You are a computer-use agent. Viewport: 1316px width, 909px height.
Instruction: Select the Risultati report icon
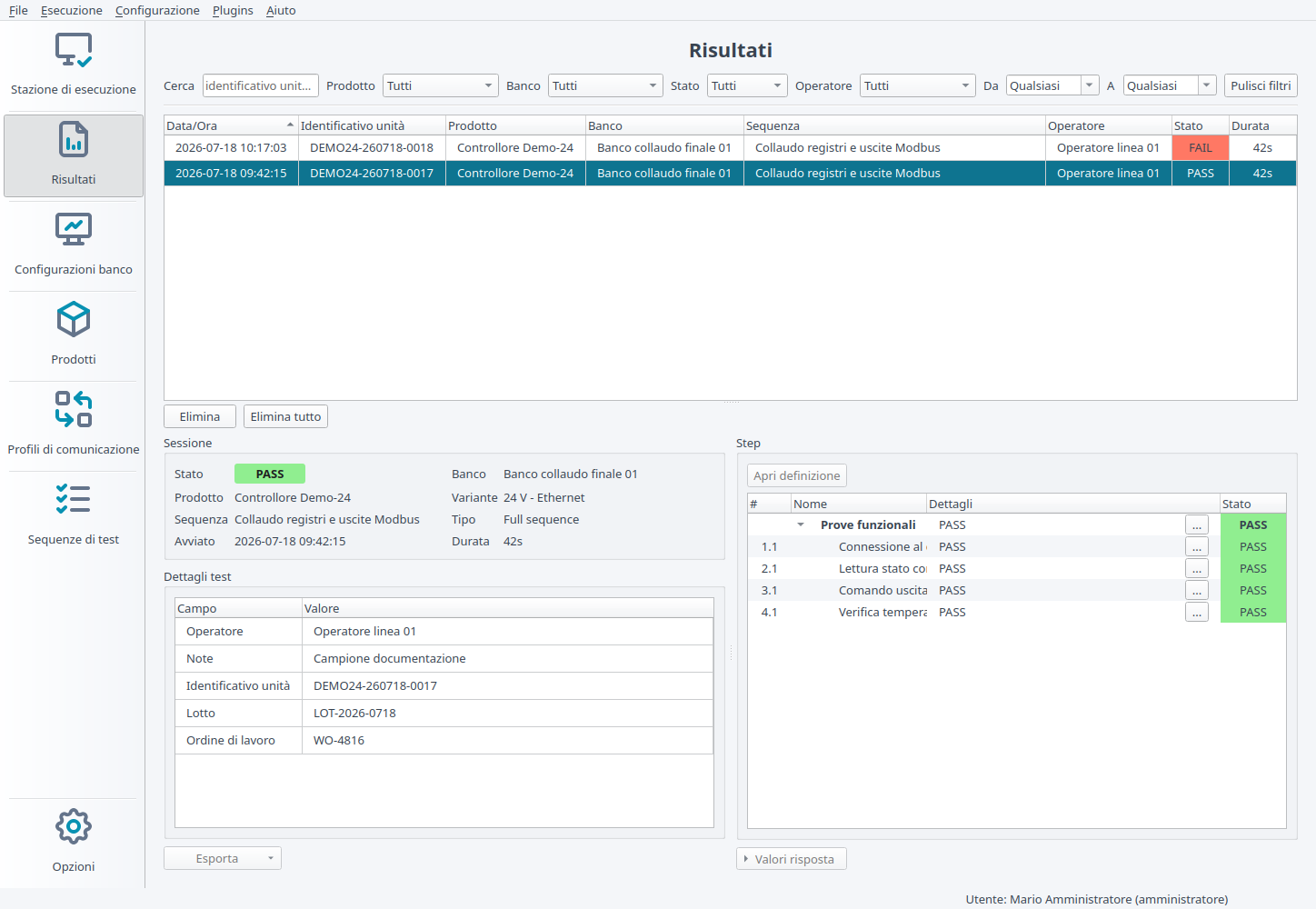pyautogui.click(x=74, y=140)
